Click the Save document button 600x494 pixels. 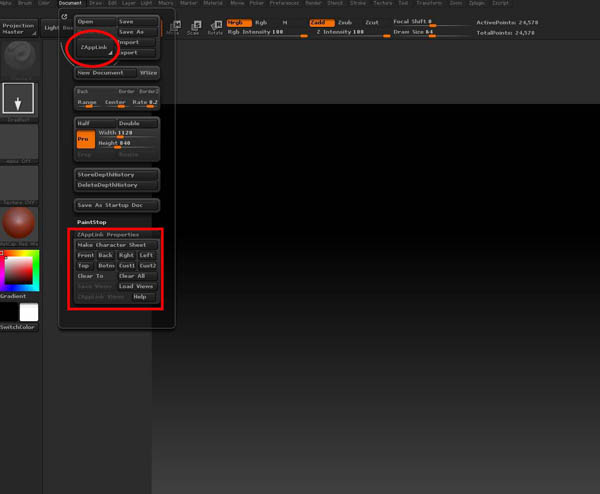(x=137, y=22)
